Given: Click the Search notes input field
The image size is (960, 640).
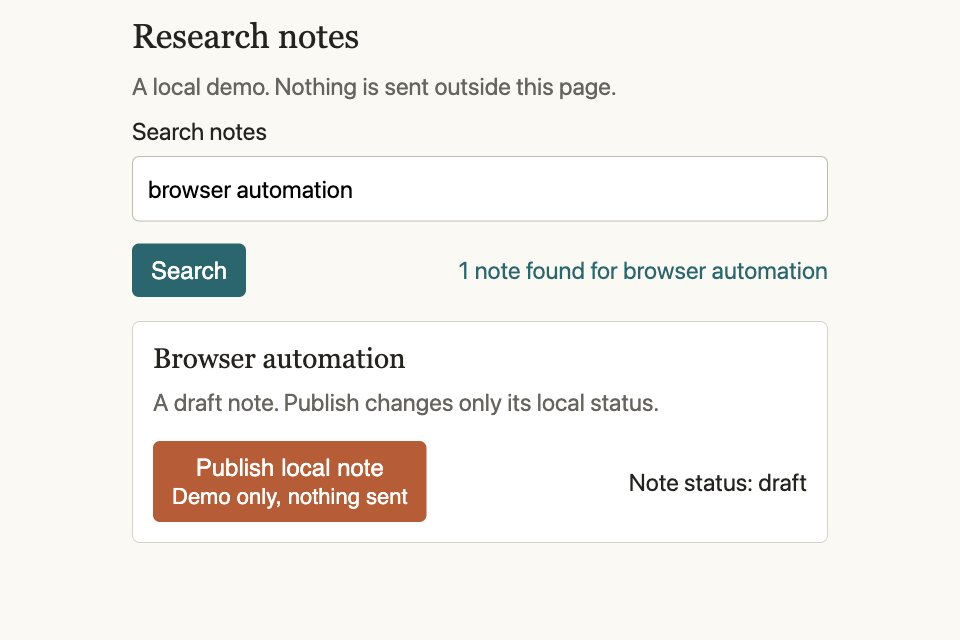Looking at the screenshot, I should click(x=479, y=189).
